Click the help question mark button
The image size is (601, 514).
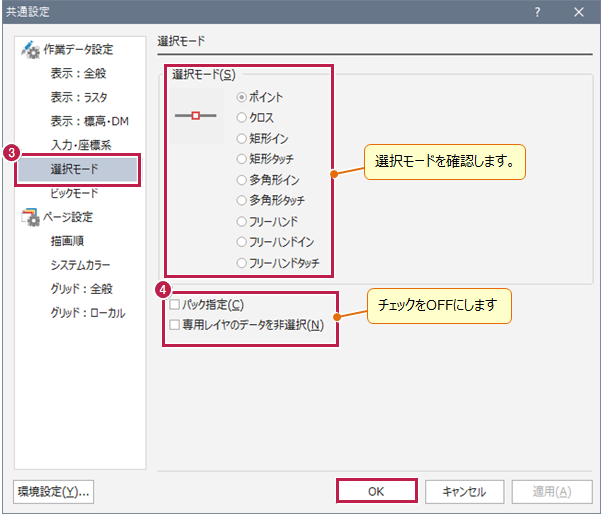point(538,12)
